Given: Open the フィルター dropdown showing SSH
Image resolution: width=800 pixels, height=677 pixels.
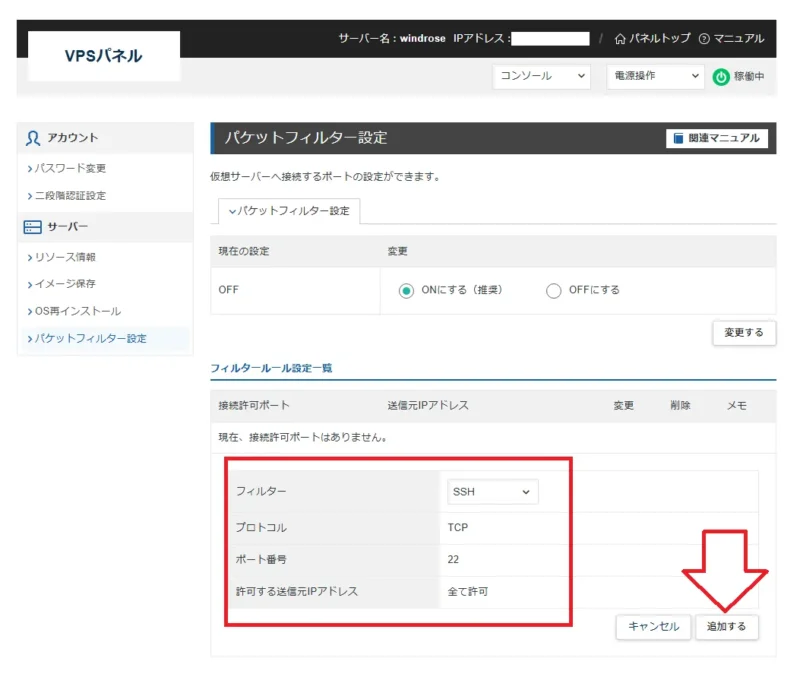Looking at the screenshot, I should (491, 491).
